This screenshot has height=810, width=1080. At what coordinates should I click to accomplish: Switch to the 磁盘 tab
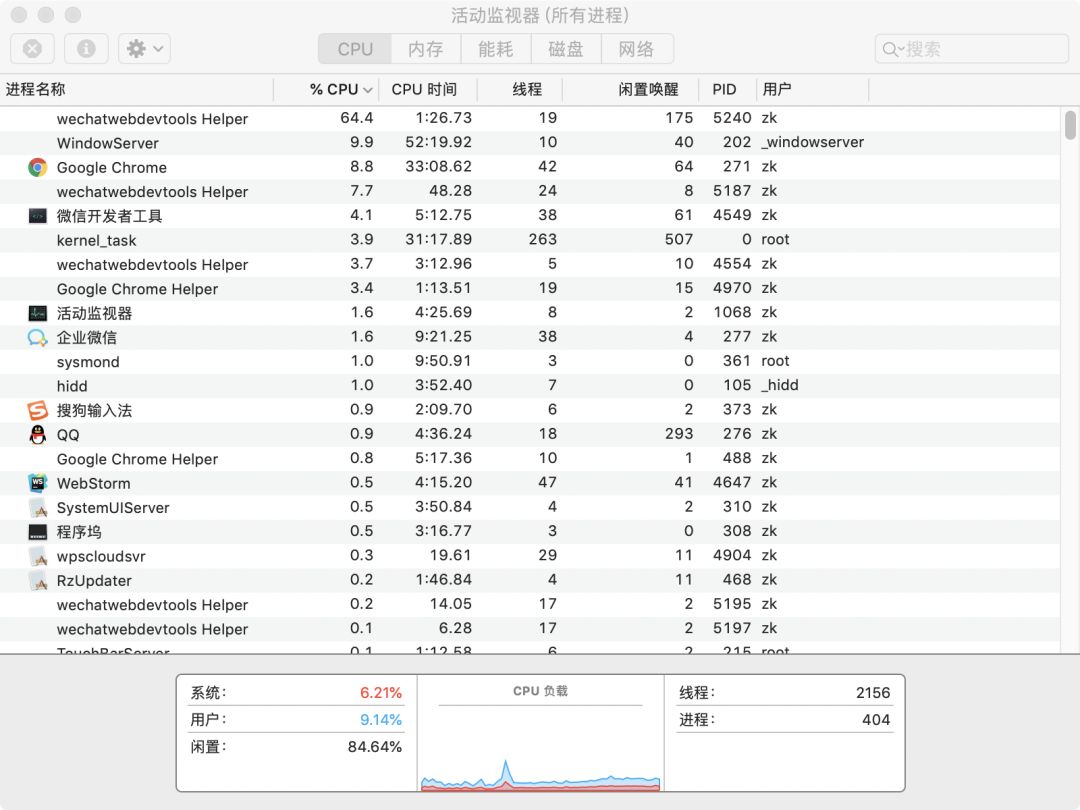pos(566,49)
